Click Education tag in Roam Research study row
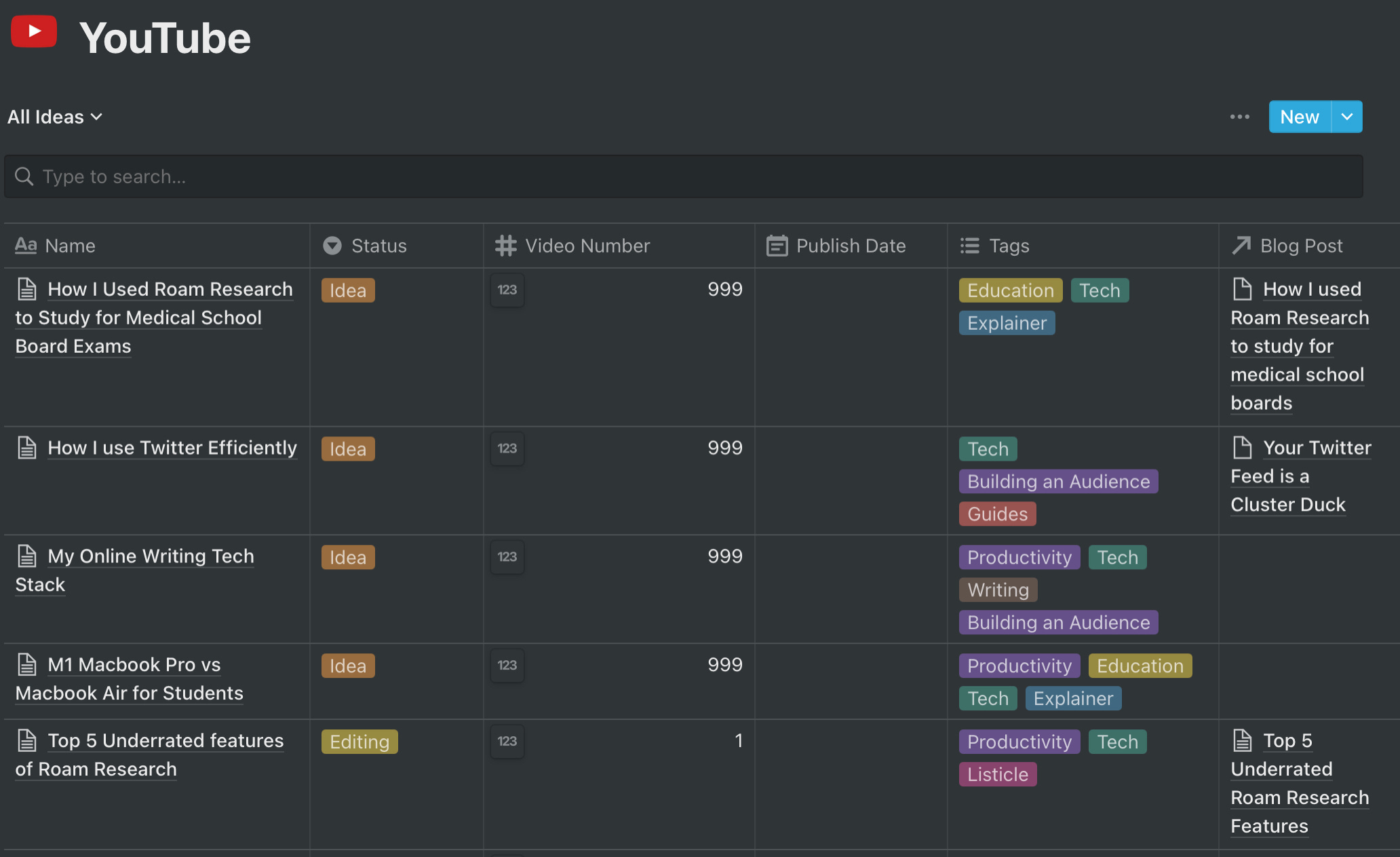Viewport: 1400px width, 857px height. 1011,290
